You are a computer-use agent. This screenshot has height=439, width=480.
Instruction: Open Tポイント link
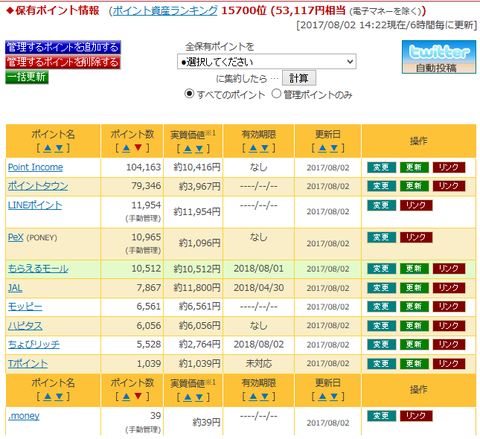coord(28,364)
